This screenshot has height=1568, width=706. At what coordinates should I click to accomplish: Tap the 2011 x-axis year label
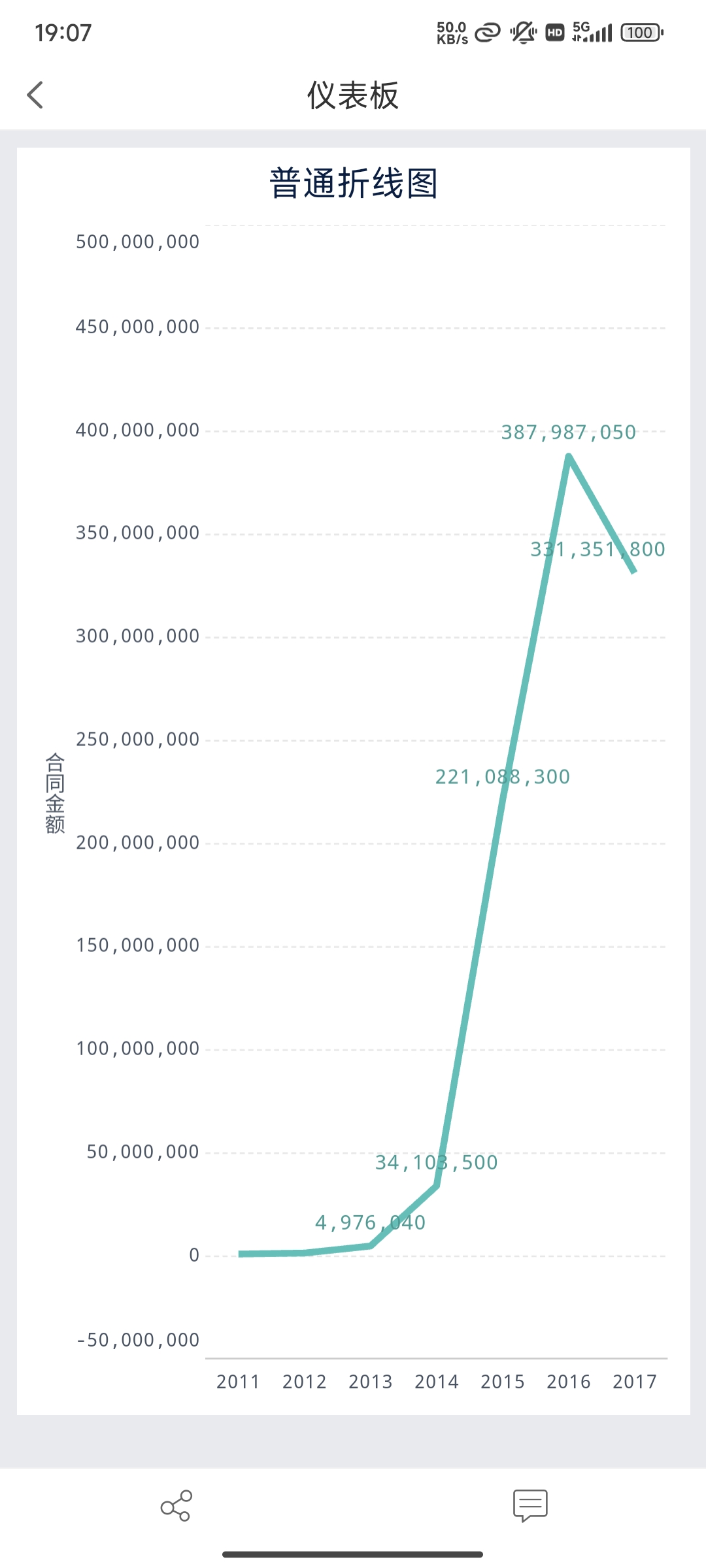238,1382
